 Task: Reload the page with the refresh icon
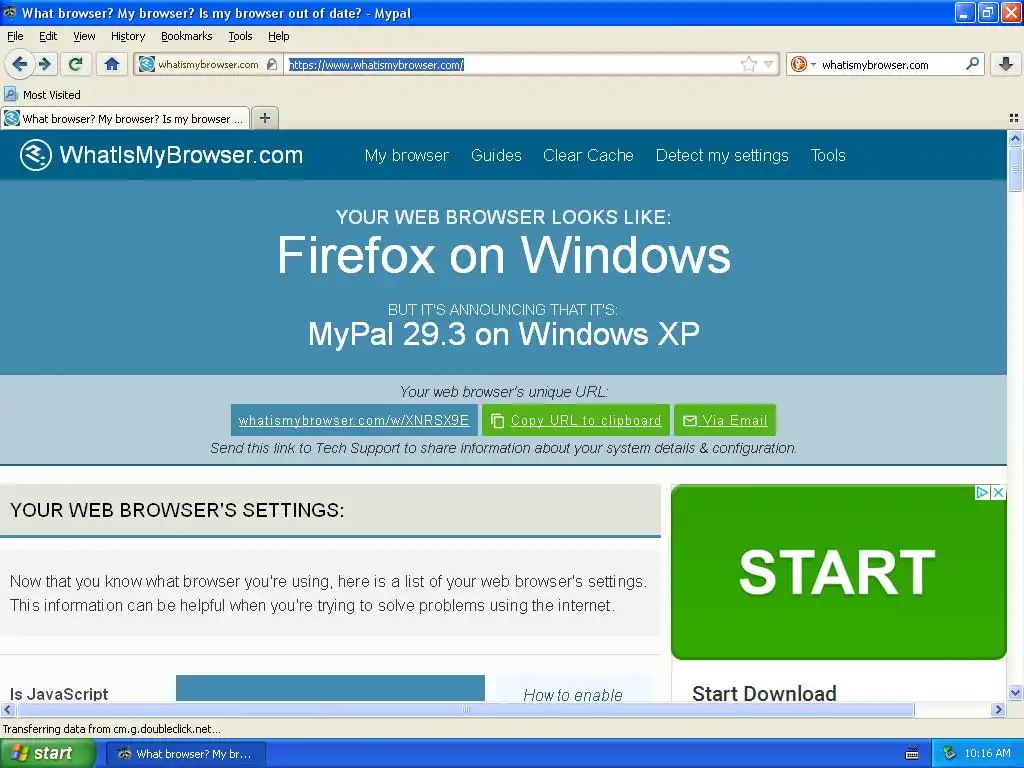75,64
